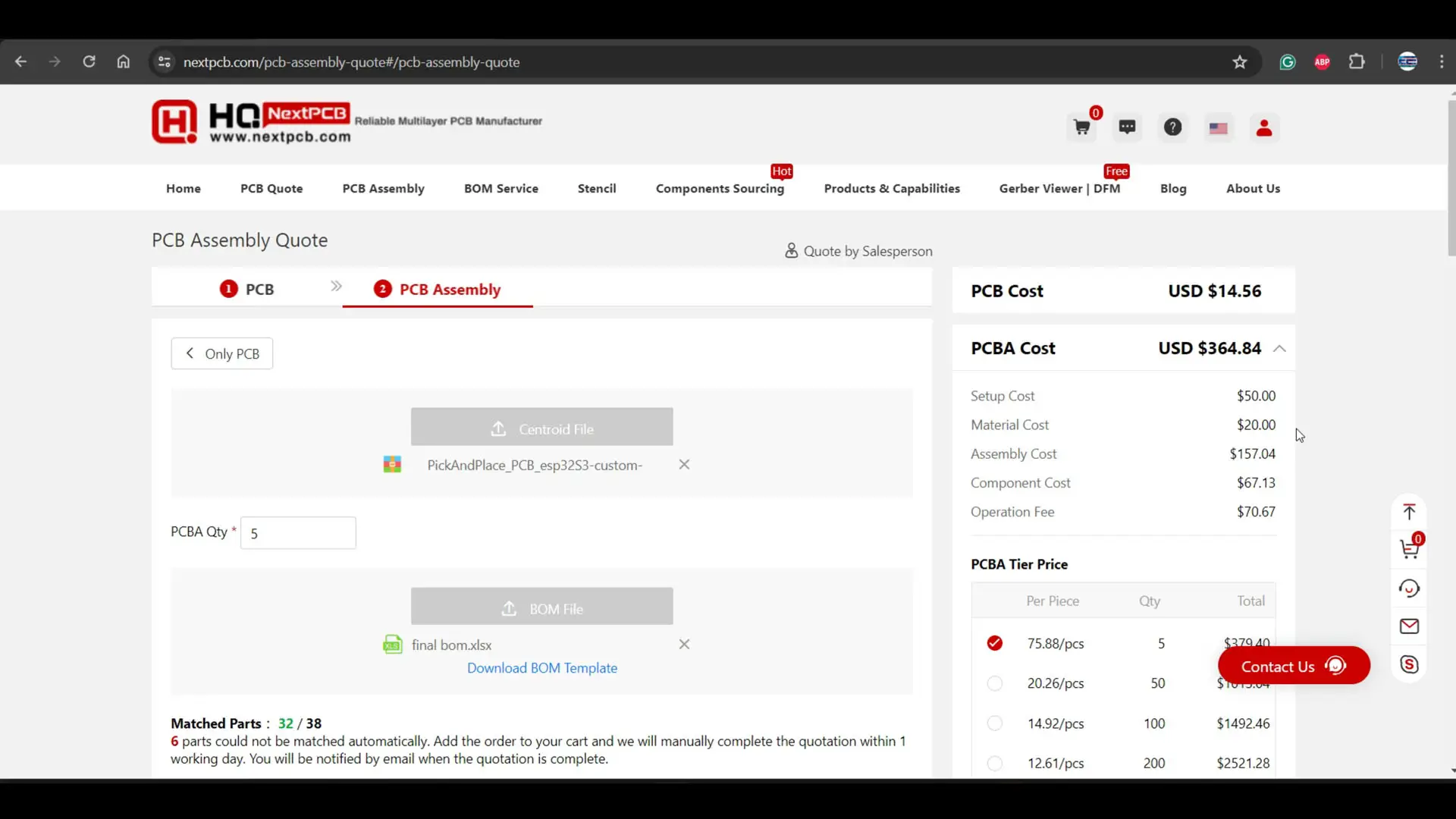Click the Download BOM Template link
The width and height of the screenshot is (1456, 819).
click(542, 668)
